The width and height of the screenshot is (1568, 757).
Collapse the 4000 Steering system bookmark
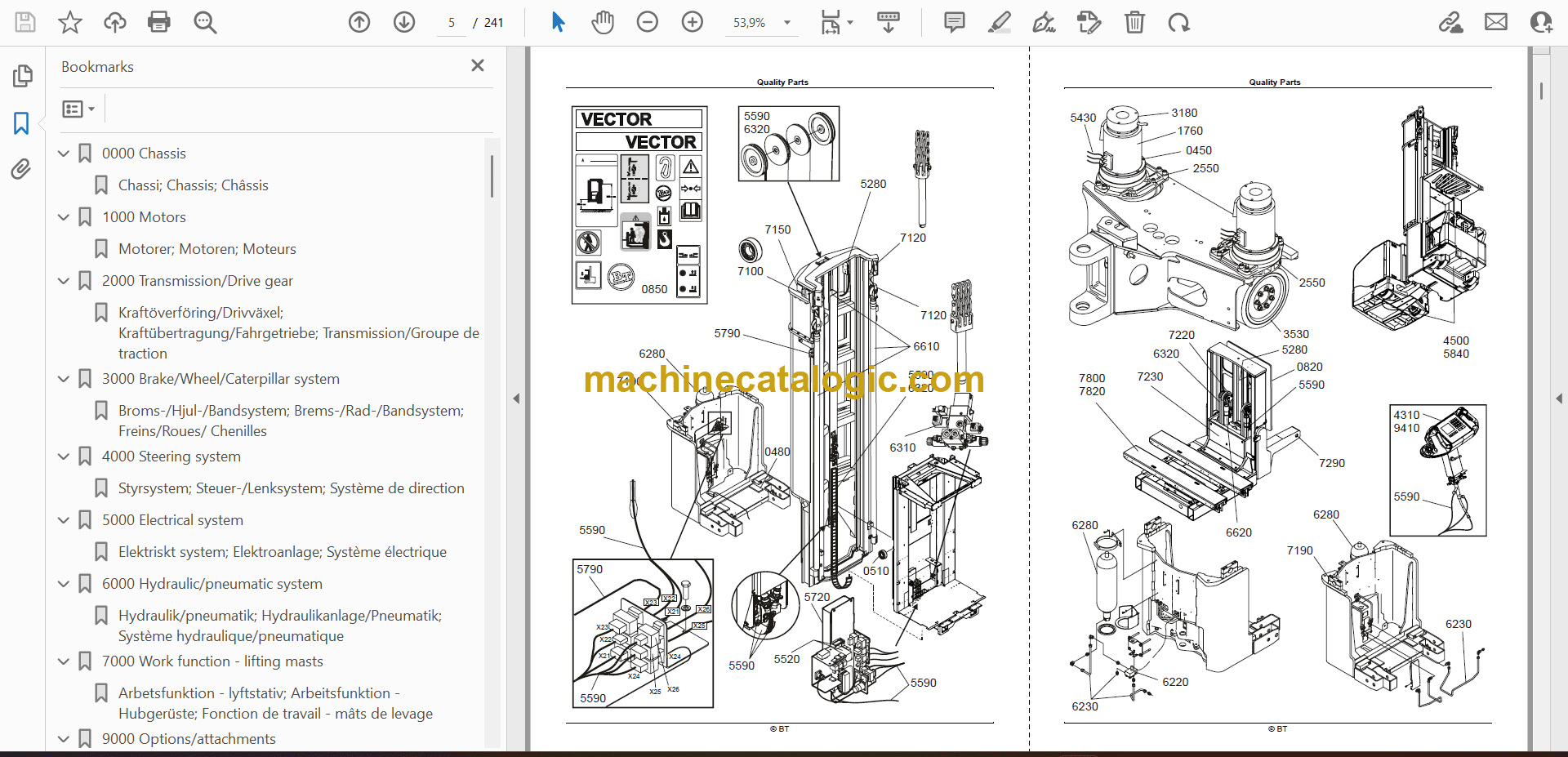(x=64, y=456)
